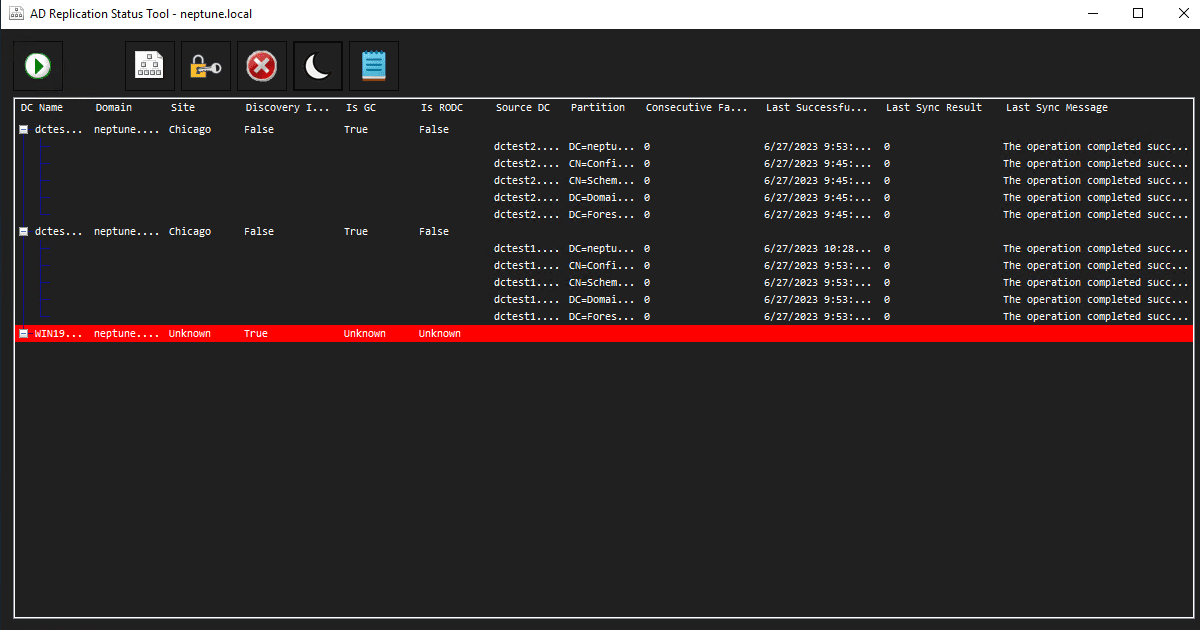Maximize the AD Replication Status Tool window

pyautogui.click(x=1138, y=14)
